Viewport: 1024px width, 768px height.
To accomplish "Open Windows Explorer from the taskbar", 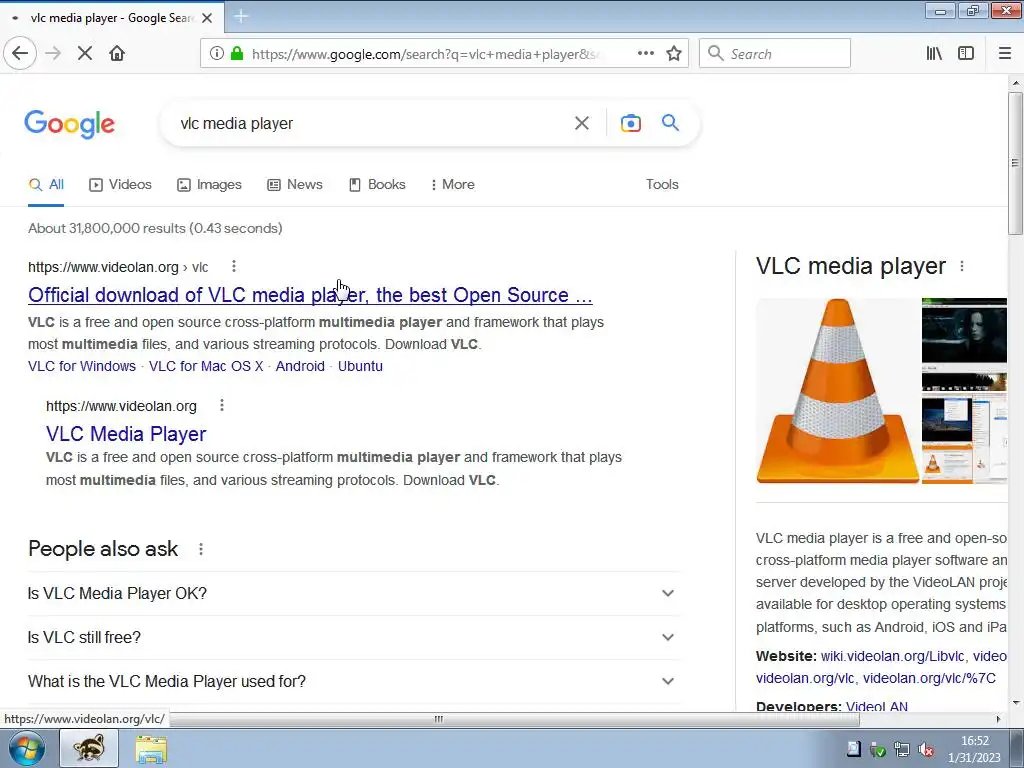I will [151, 748].
